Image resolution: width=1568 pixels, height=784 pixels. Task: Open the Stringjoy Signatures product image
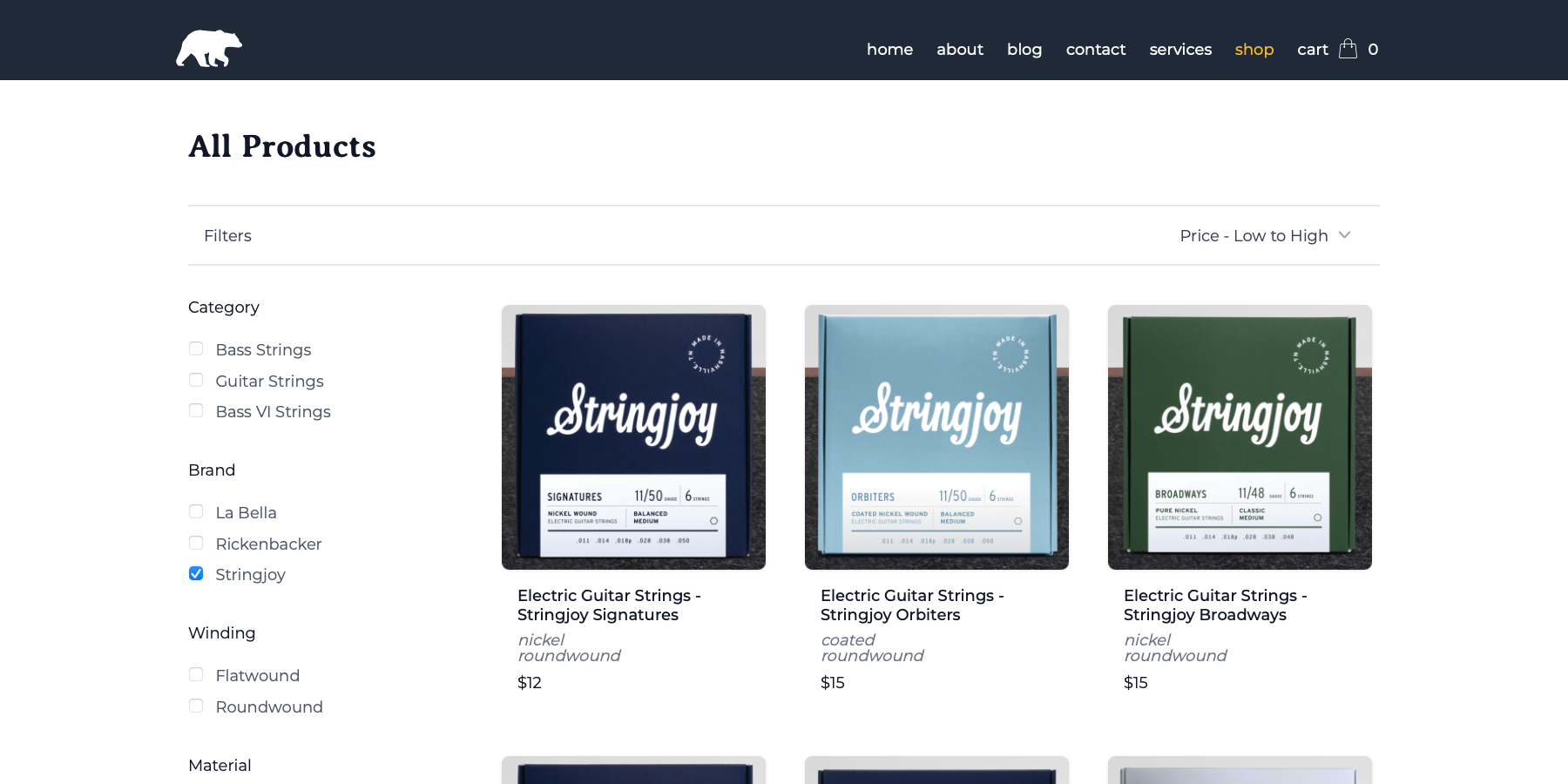633,437
